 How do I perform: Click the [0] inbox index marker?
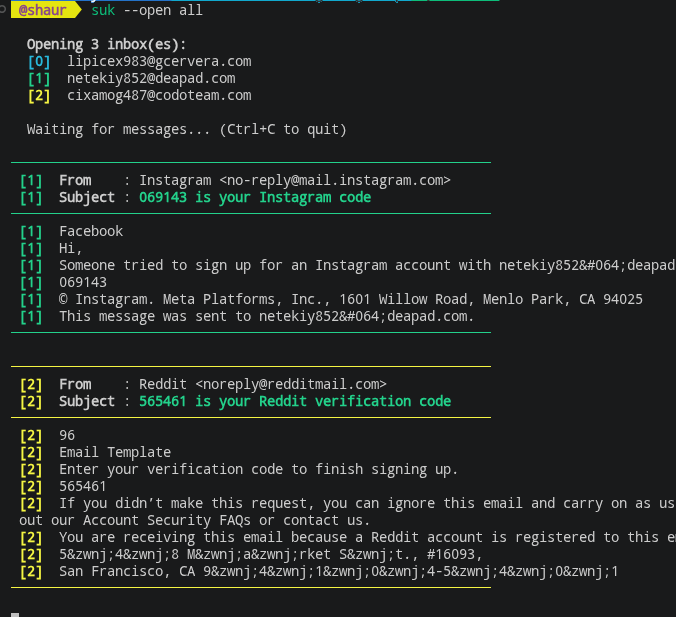(x=39, y=62)
